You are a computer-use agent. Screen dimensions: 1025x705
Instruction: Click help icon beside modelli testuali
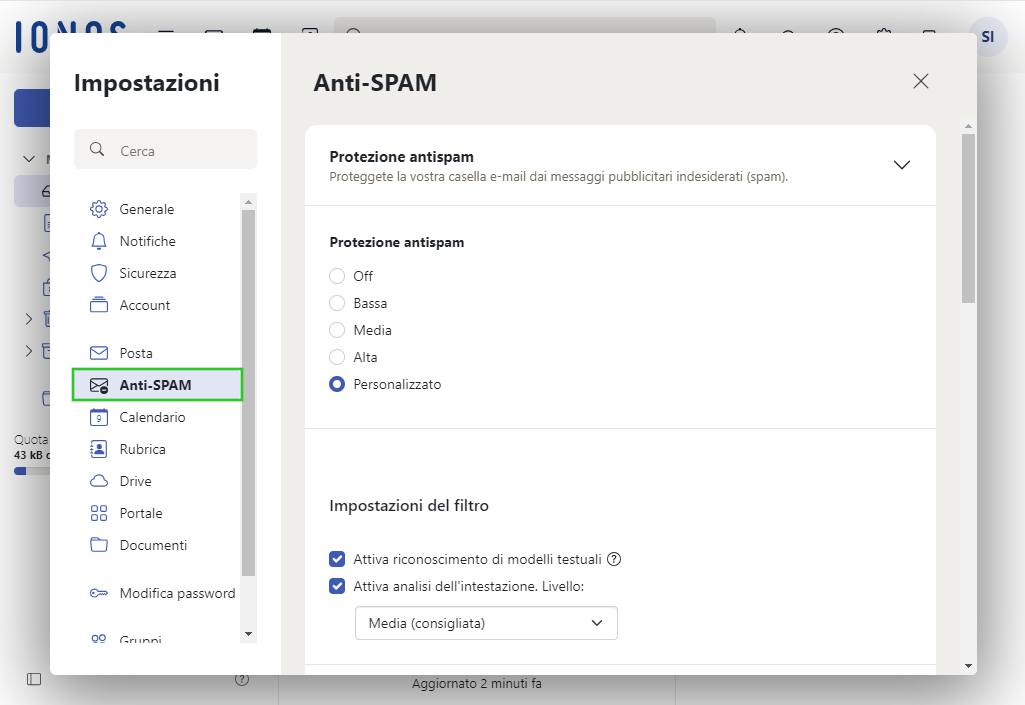(614, 559)
